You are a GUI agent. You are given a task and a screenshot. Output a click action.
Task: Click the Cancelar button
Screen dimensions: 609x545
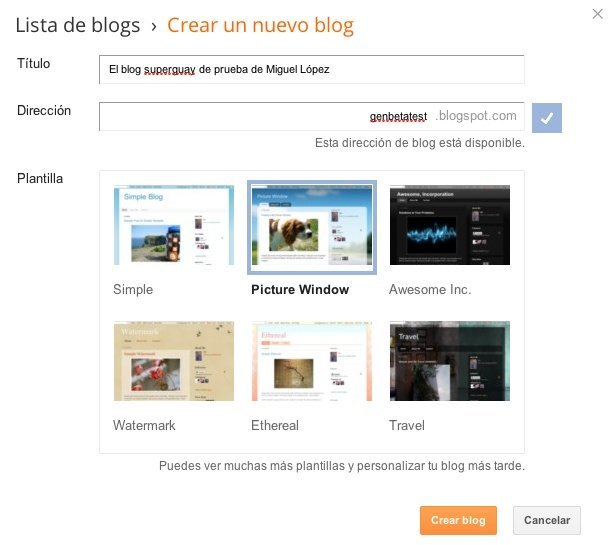point(547,520)
